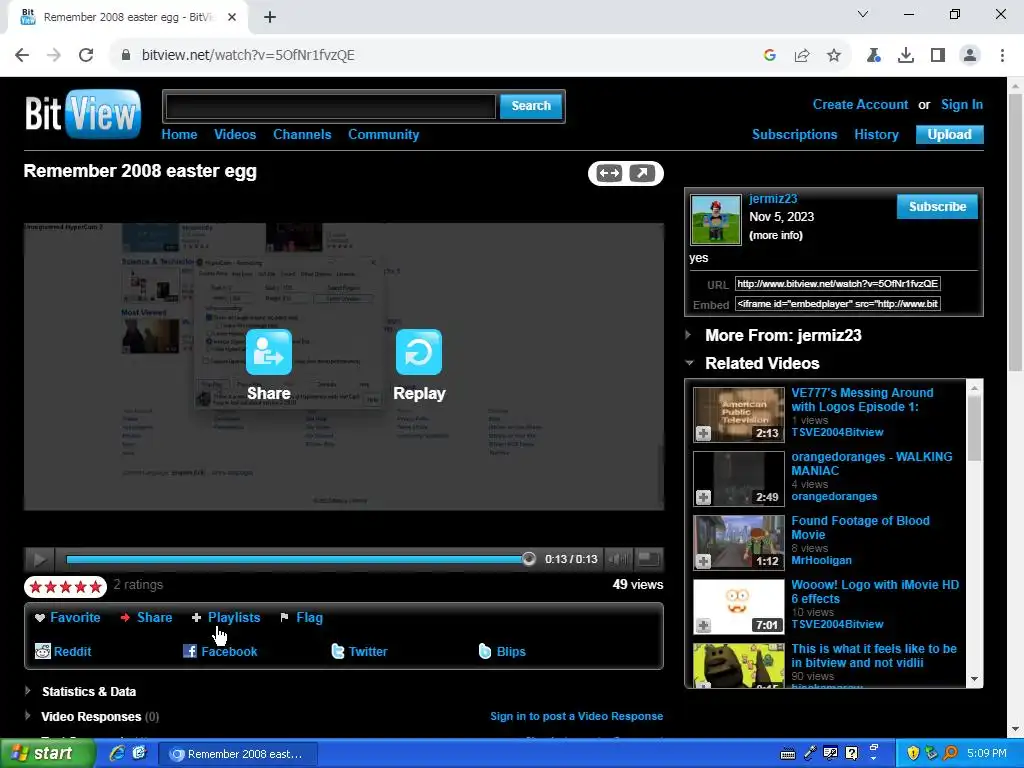Click the Internet Explorer quick launch icon
The image size is (1024, 768).
pos(118,753)
